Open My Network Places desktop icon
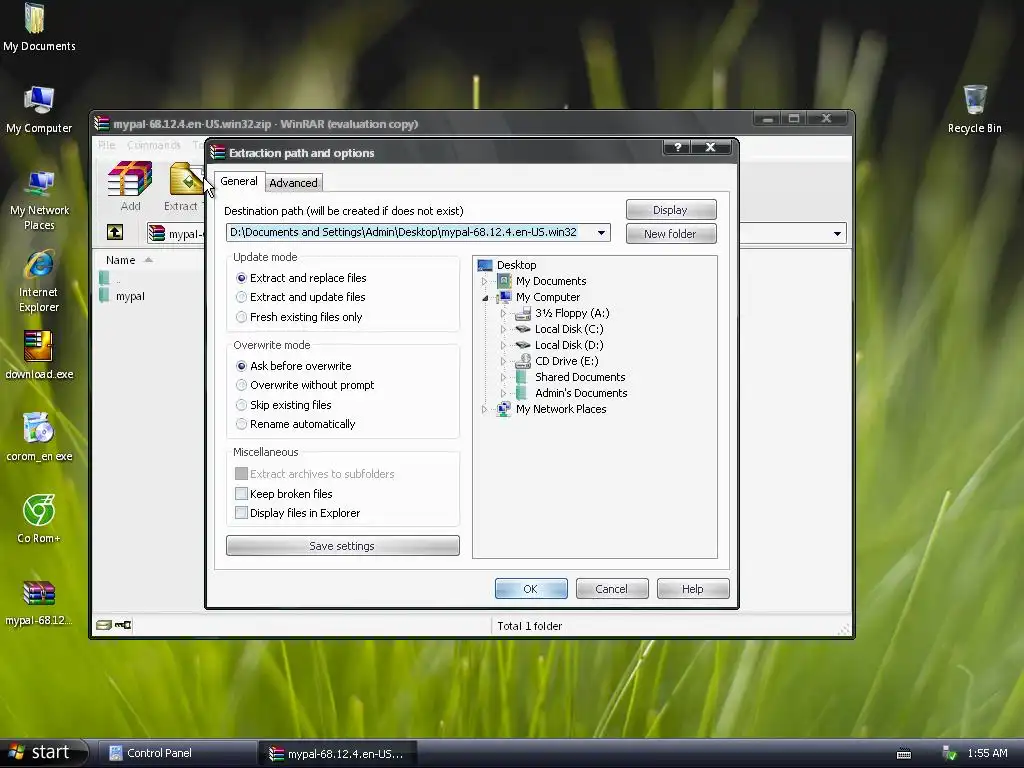 pyautogui.click(x=39, y=200)
